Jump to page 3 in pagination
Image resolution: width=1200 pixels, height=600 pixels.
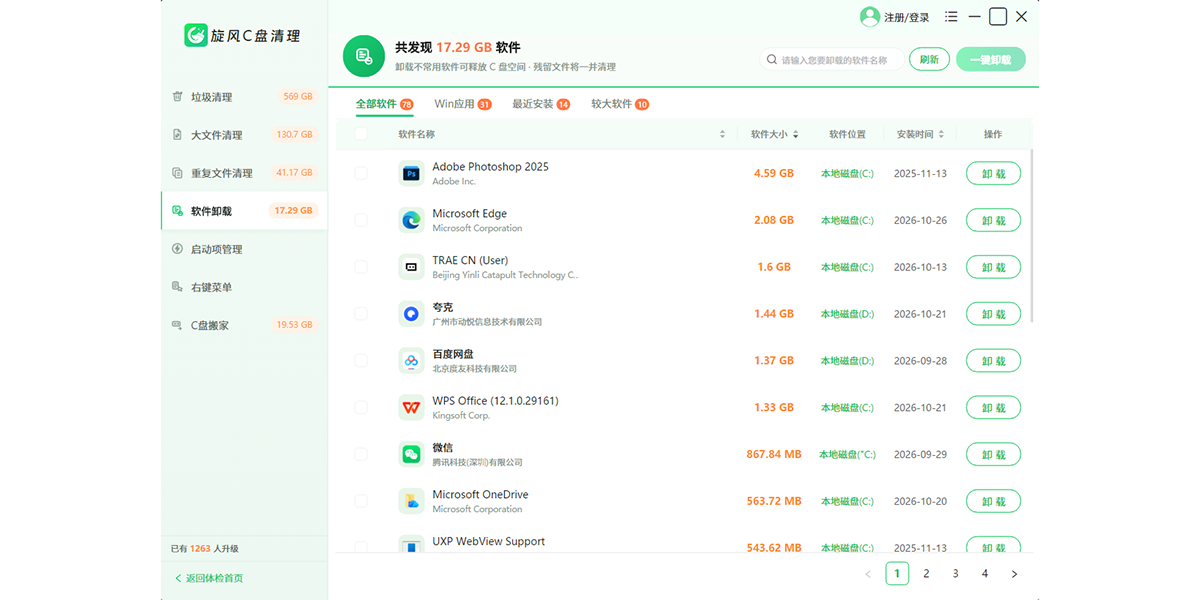956,574
